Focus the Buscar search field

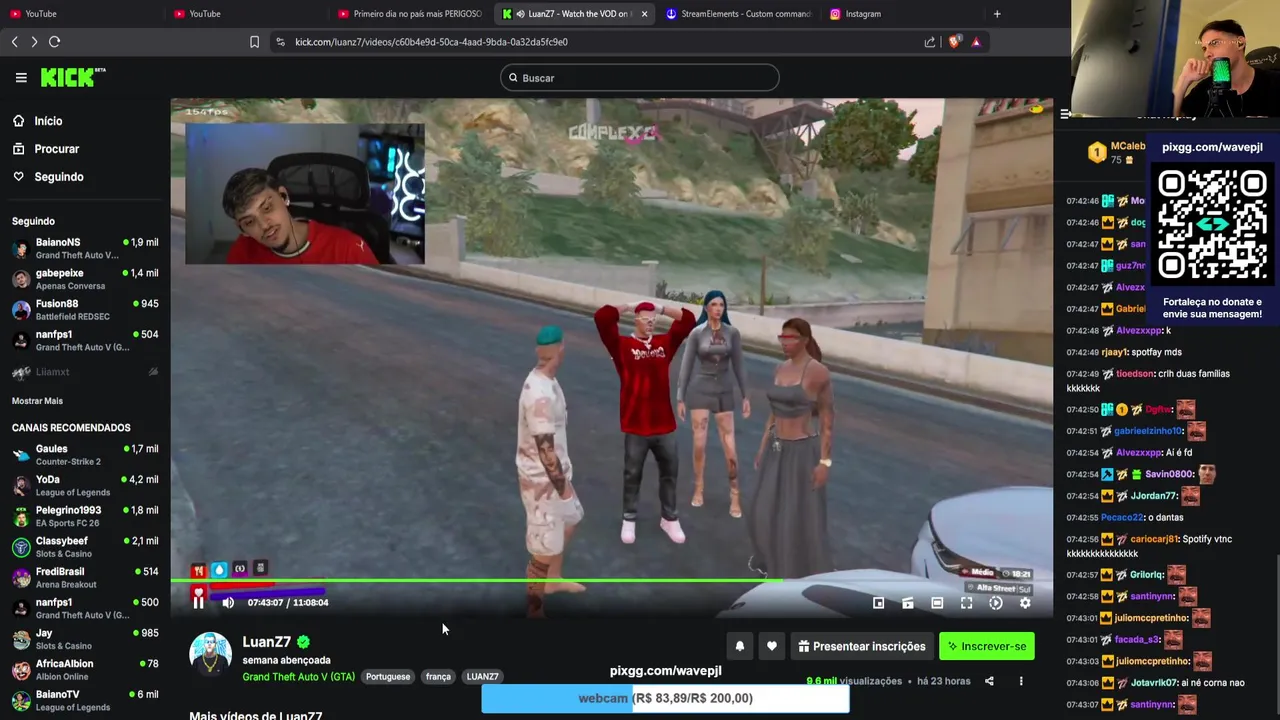point(640,78)
